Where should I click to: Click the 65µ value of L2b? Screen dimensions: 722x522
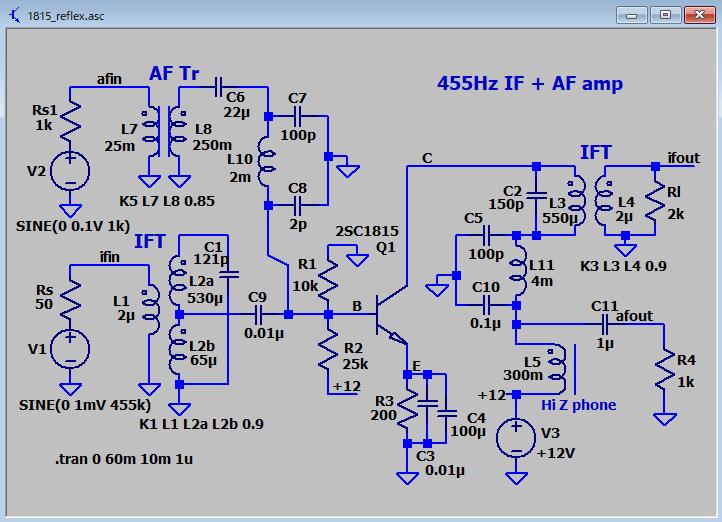pos(204,360)
